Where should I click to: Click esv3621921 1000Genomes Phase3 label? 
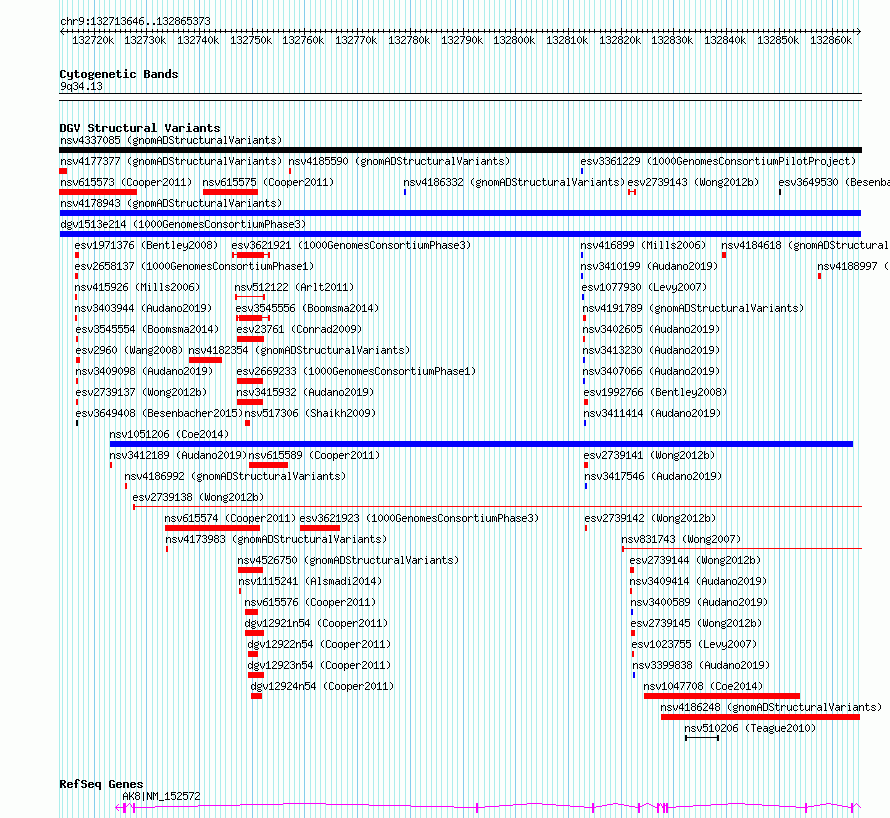(x=351, y=245)
